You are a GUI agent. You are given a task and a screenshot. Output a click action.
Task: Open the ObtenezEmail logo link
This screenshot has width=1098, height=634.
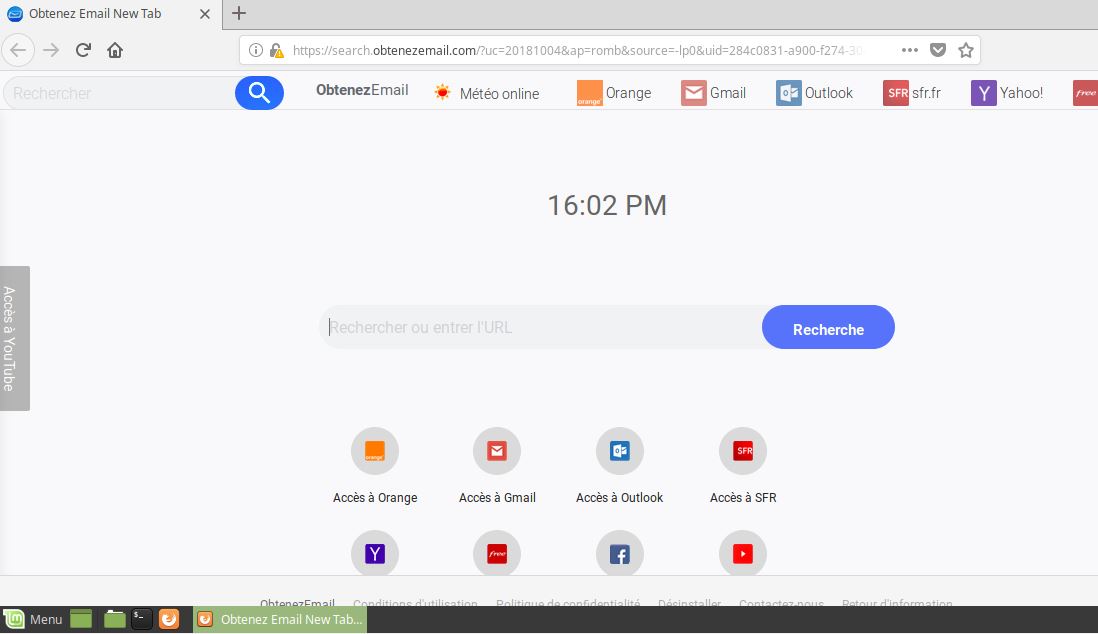coord(362,90)
